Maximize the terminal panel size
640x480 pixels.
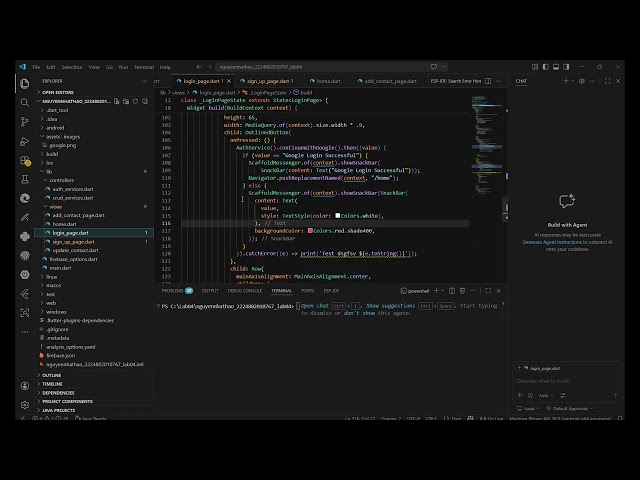pyautogui.click(x=488, y=291)
